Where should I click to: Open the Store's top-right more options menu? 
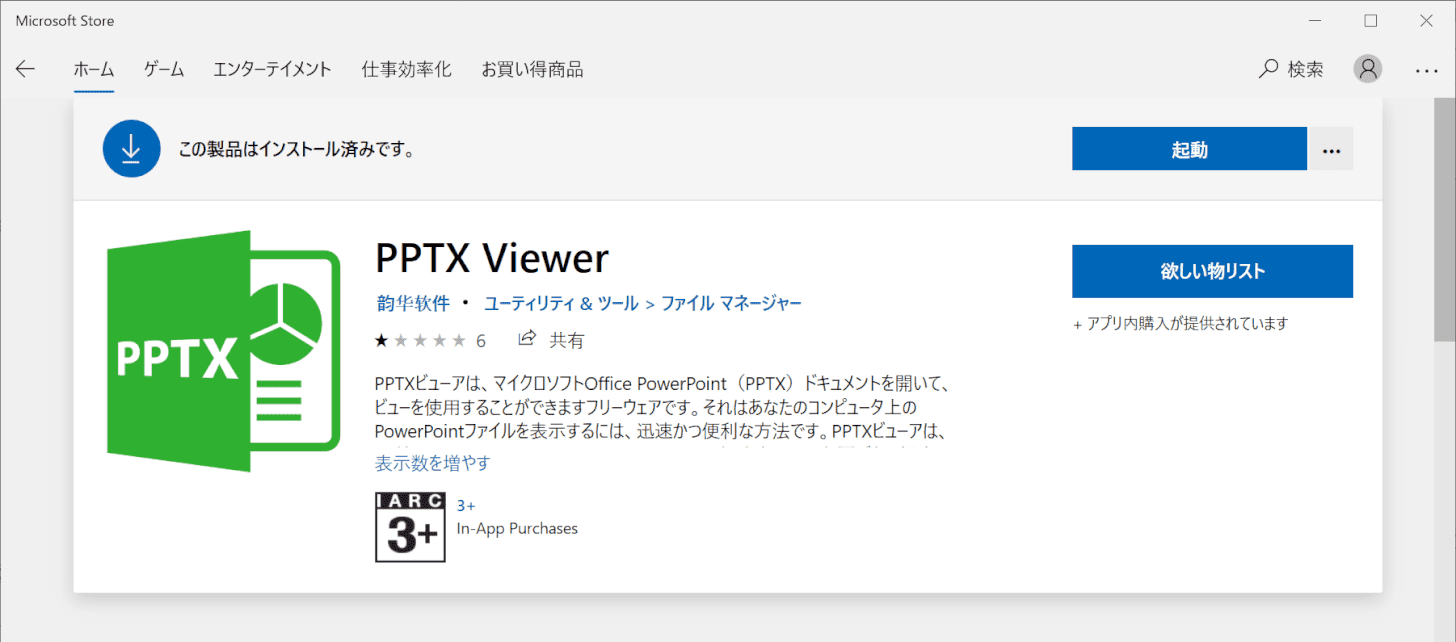click(x=1426, y=70)
